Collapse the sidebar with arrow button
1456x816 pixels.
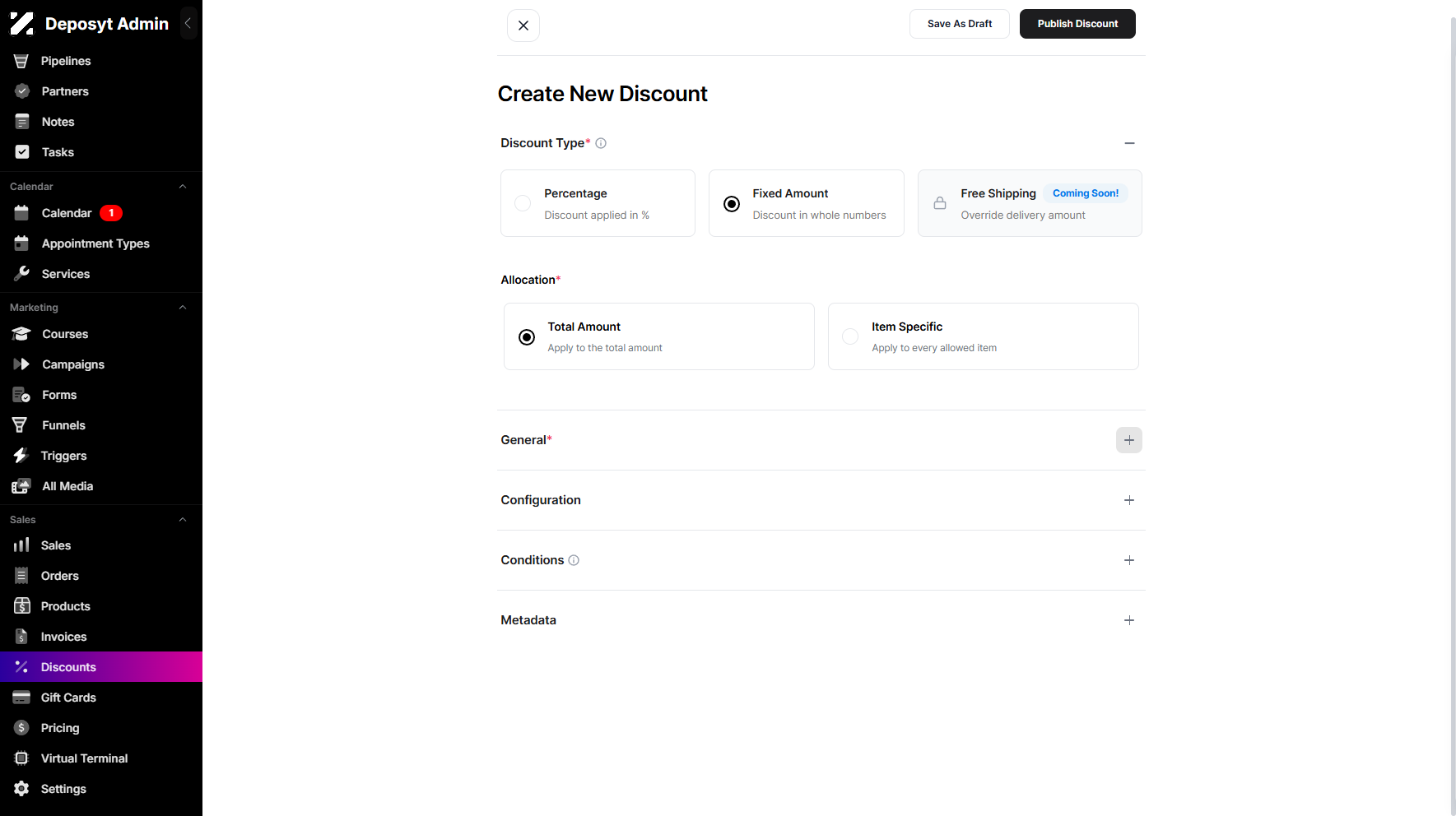point(188,24)
